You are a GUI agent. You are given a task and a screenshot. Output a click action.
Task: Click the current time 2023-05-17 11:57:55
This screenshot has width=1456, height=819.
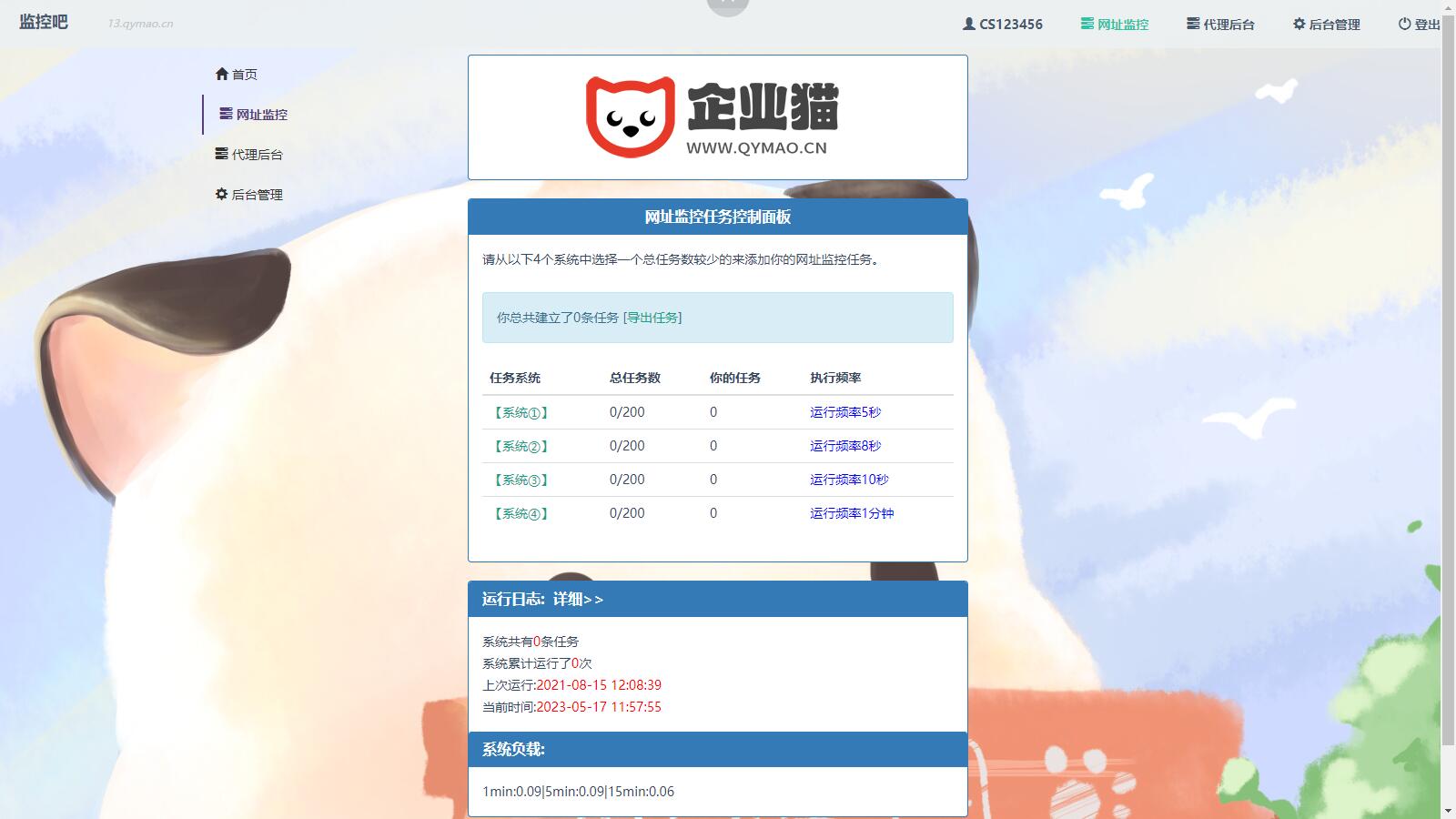point(599,707)
